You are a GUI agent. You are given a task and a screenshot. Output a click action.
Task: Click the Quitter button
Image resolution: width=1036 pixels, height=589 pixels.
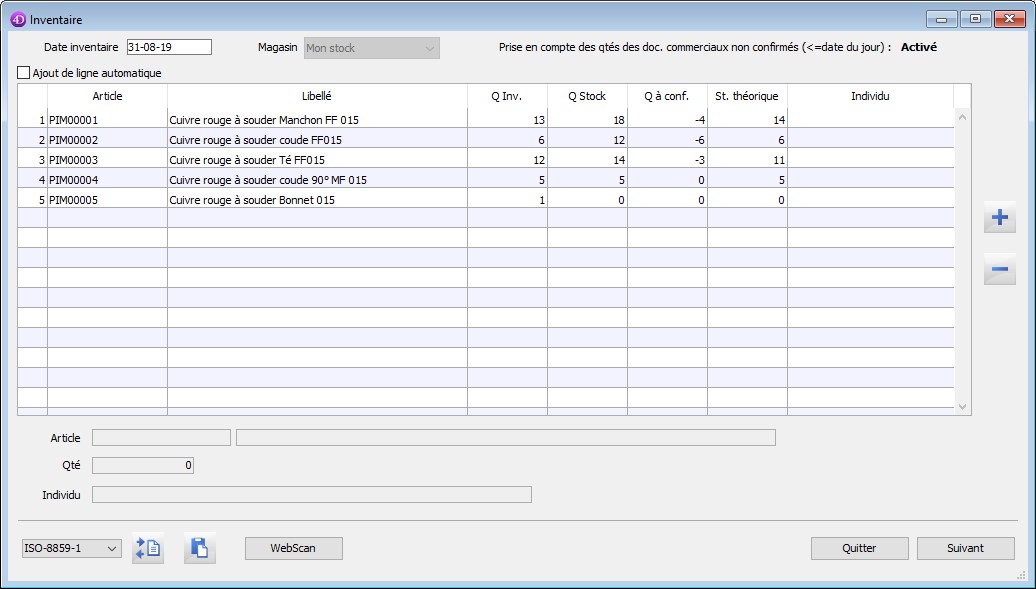tap(859, 548)
